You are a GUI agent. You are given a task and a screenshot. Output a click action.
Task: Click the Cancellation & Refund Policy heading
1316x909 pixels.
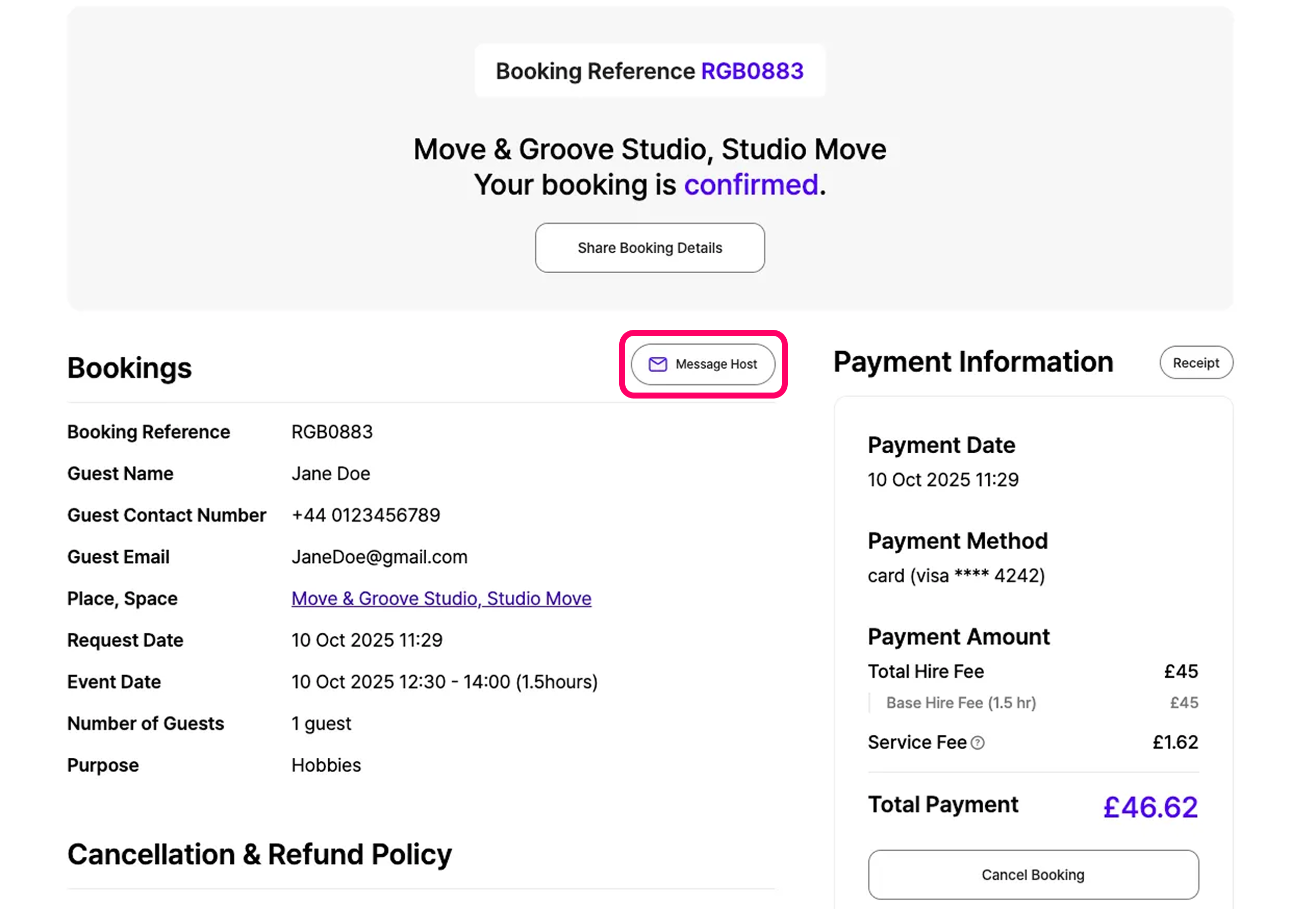click(x=260, y=854)
